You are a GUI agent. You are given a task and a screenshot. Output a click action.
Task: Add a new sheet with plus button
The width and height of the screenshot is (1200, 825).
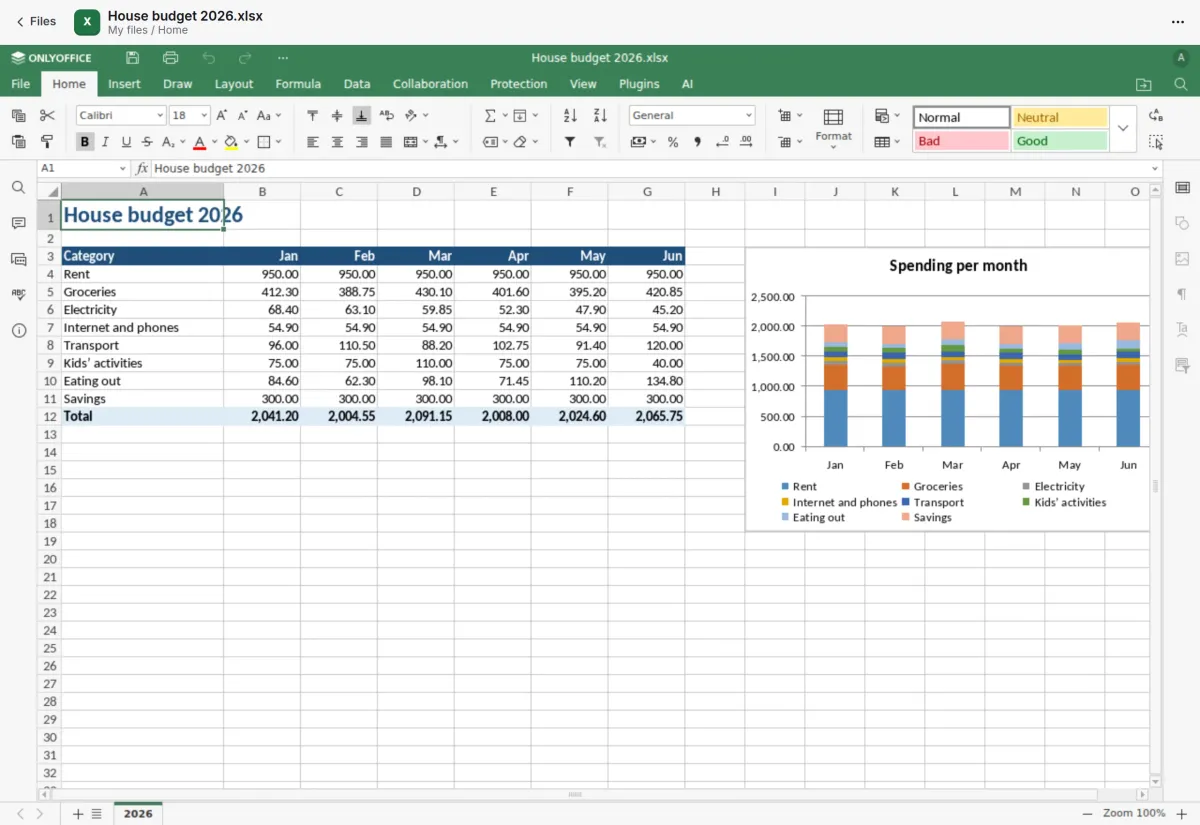coord(78,814)
